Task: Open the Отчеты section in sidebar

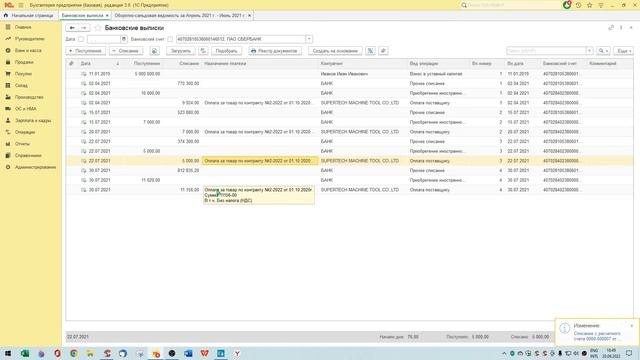Action: point(22,144)
